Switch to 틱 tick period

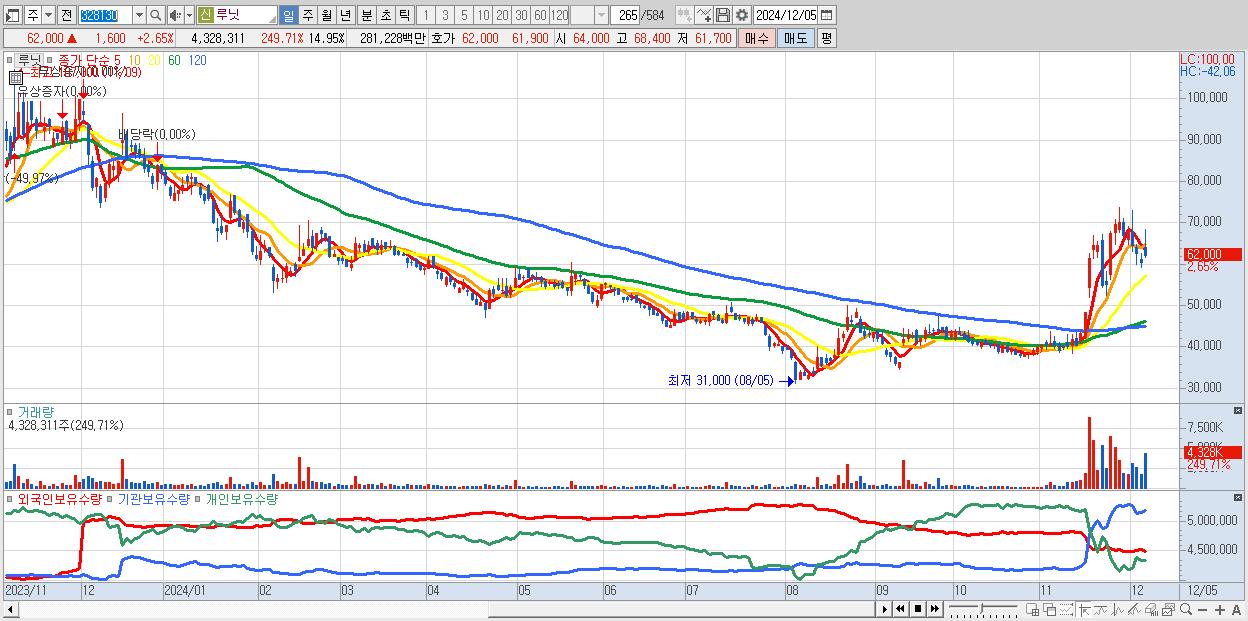tap(405, 15)
